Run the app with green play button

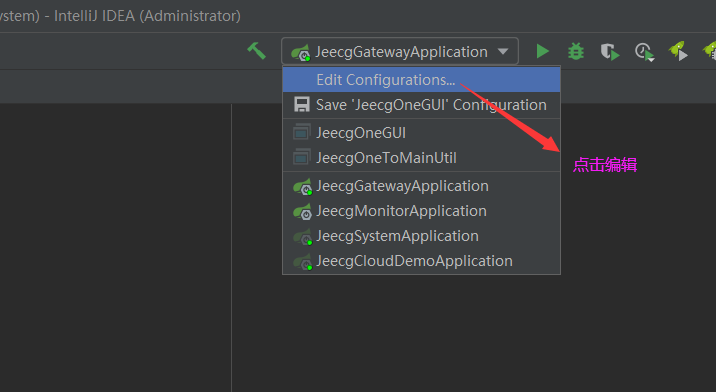542,51
